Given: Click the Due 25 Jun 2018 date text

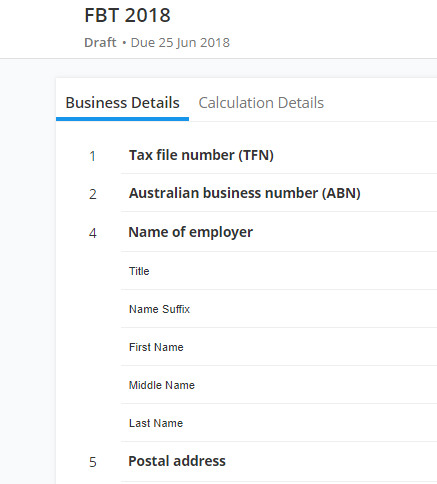Looking at the screenshot, I should click(x=180, y=43).
